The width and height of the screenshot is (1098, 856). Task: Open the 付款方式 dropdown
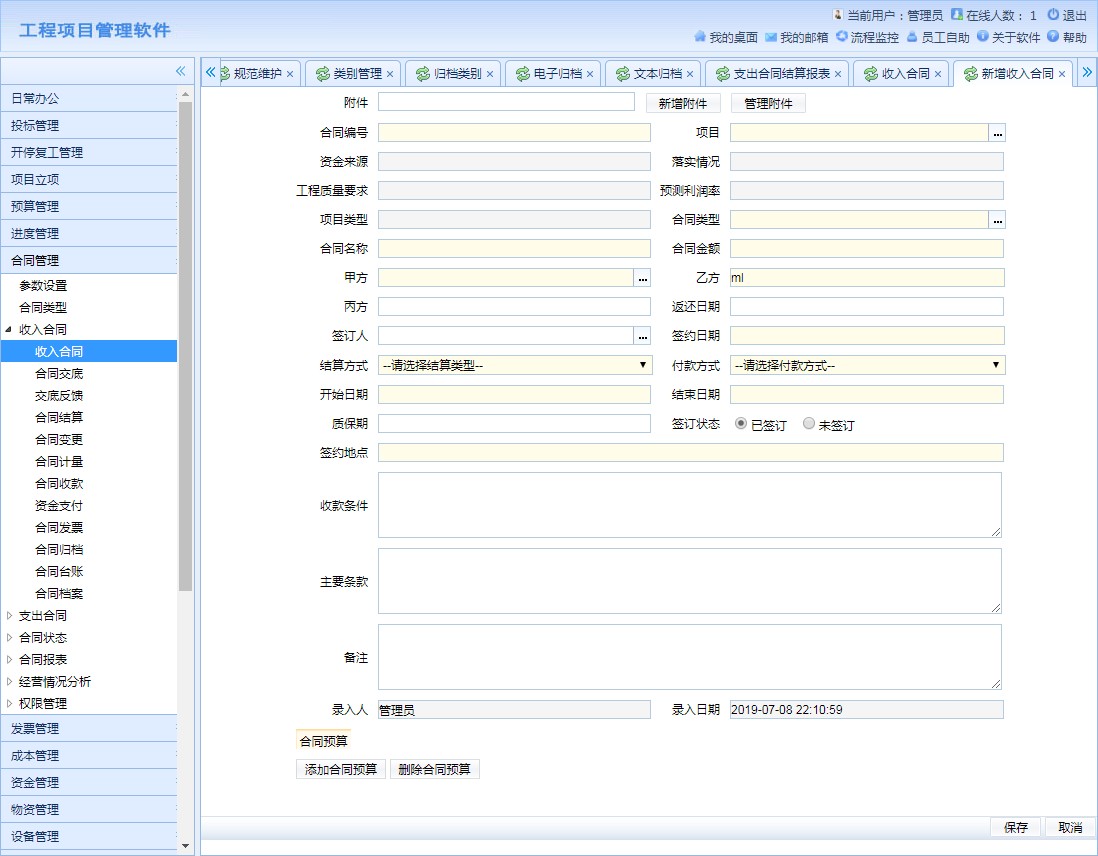tap(867, 365)
